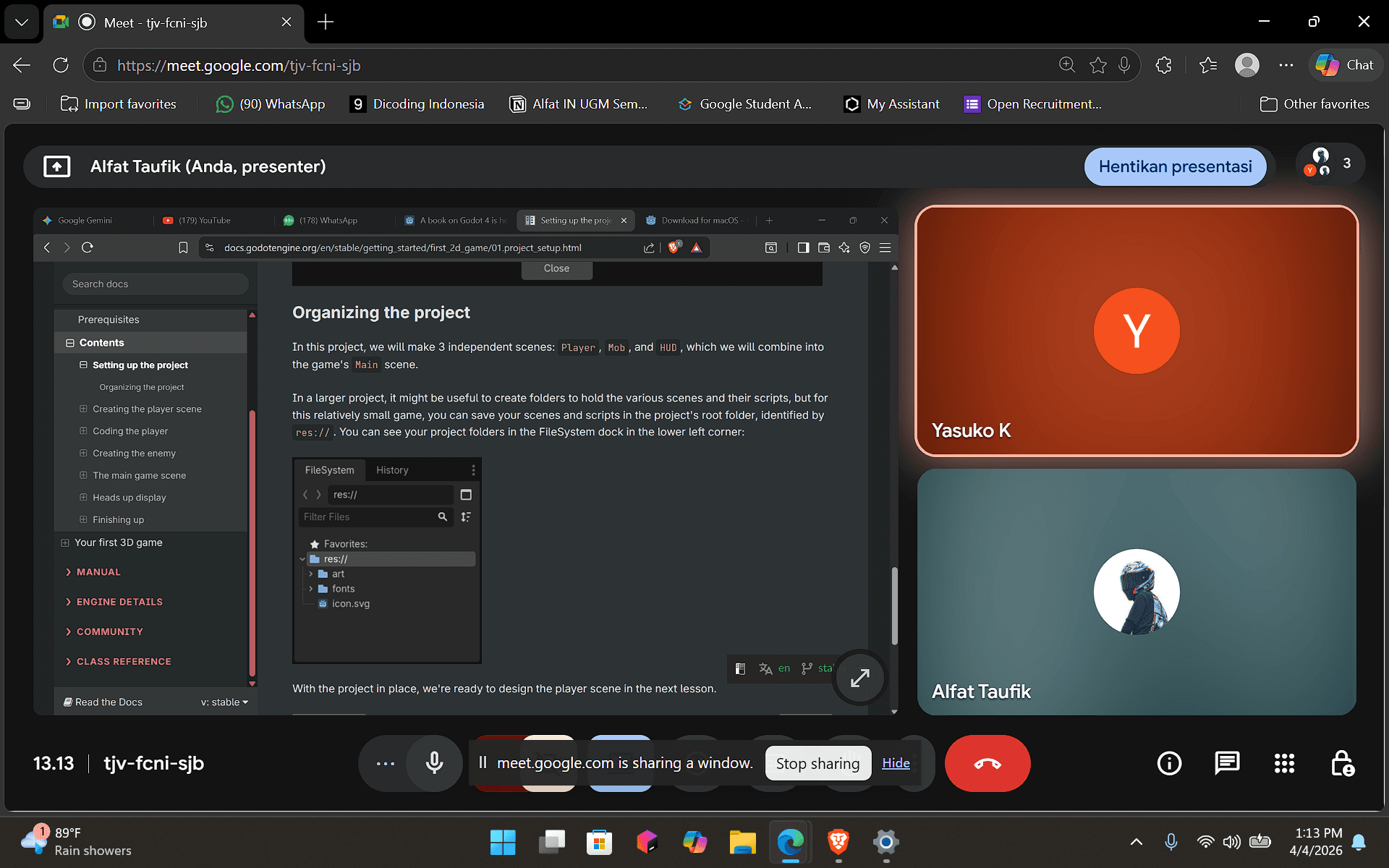
Task: Open the host controls lock icon
Action: 1342,763
